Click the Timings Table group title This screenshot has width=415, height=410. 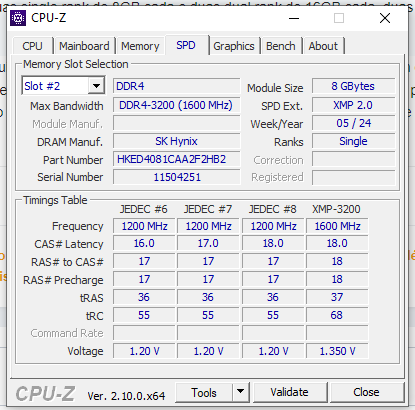[x=55, y=200]
